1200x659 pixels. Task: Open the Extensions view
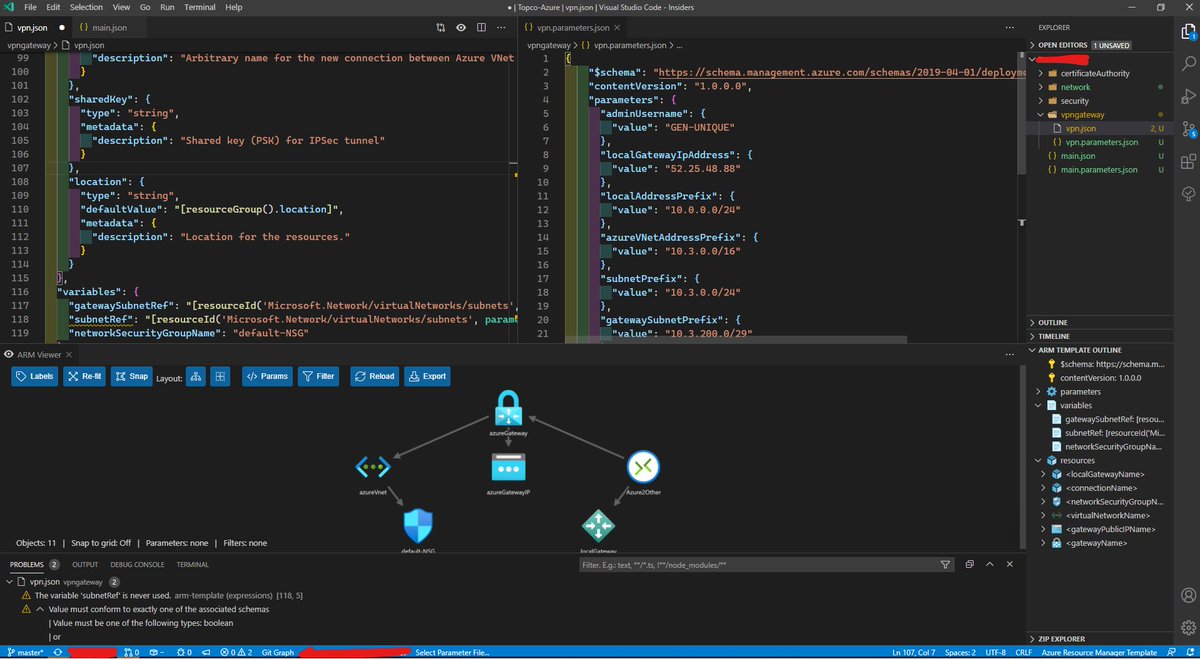pyautogui.click(x=1188, y=160)
